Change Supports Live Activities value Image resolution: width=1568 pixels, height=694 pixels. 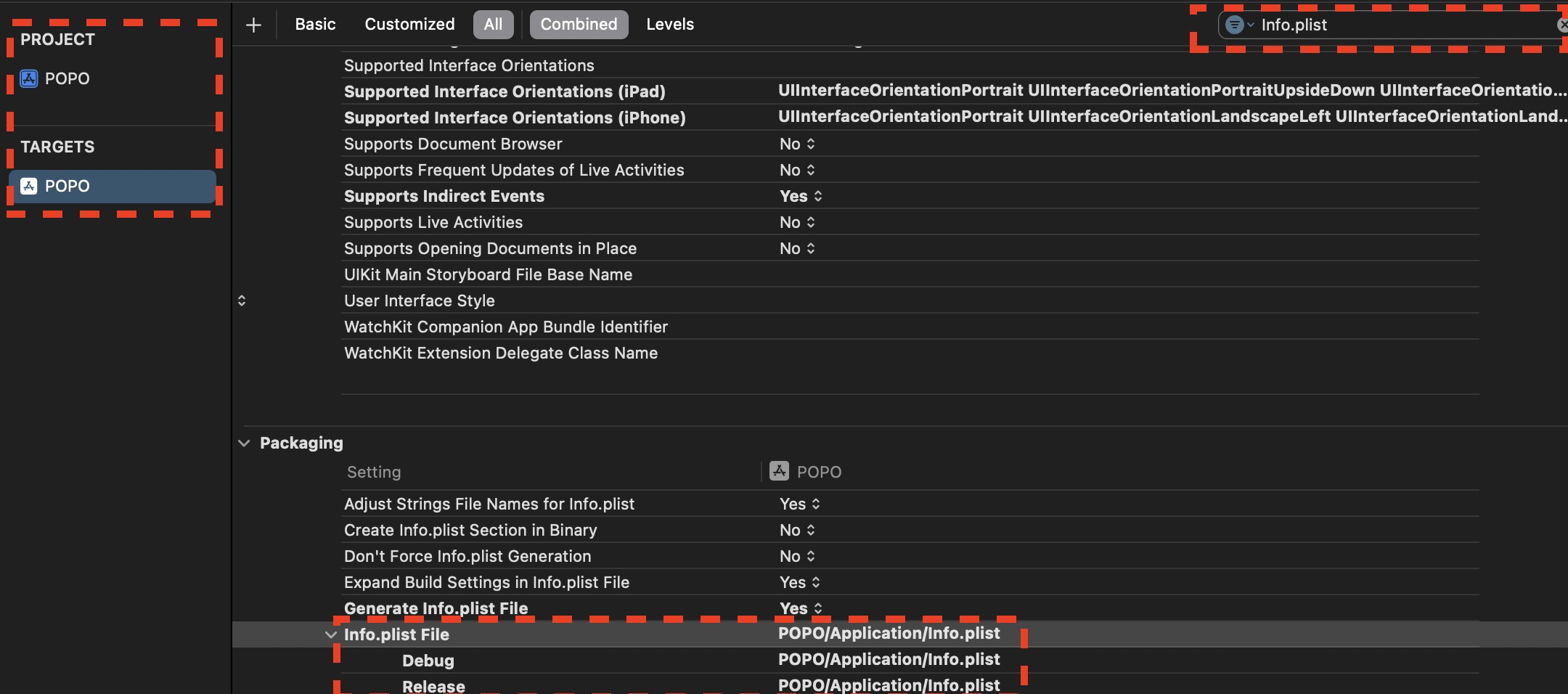797,222
